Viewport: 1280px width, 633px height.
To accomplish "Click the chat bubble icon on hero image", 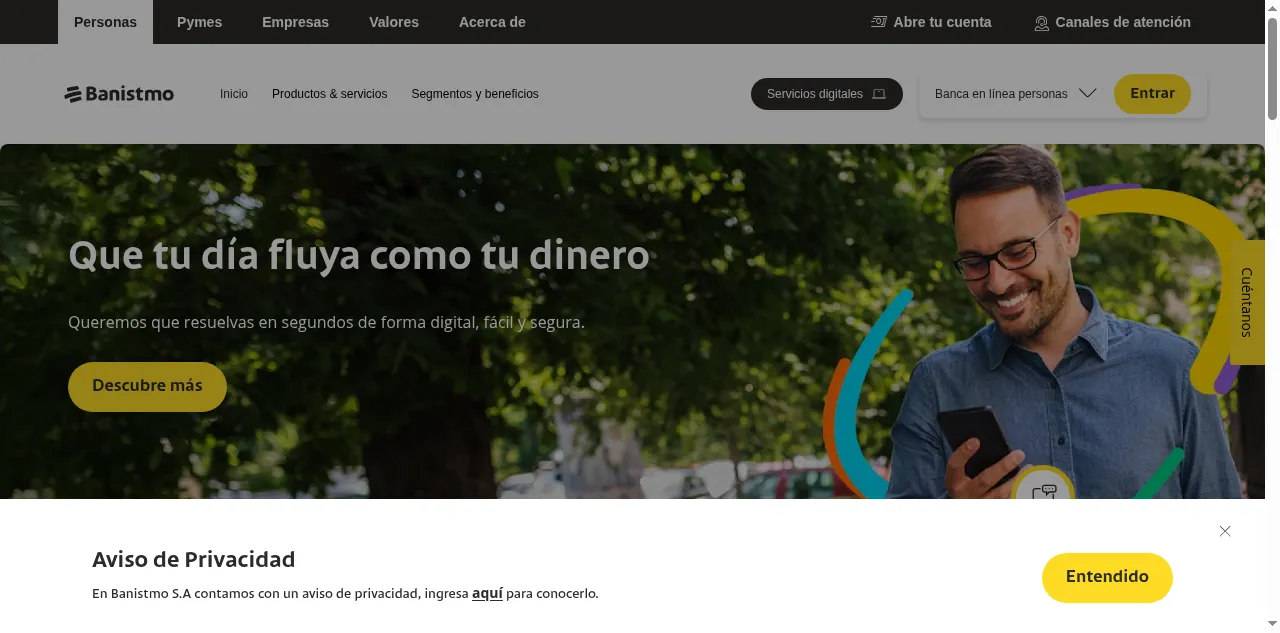I will pyautogui.click(x=1043, y=492).
